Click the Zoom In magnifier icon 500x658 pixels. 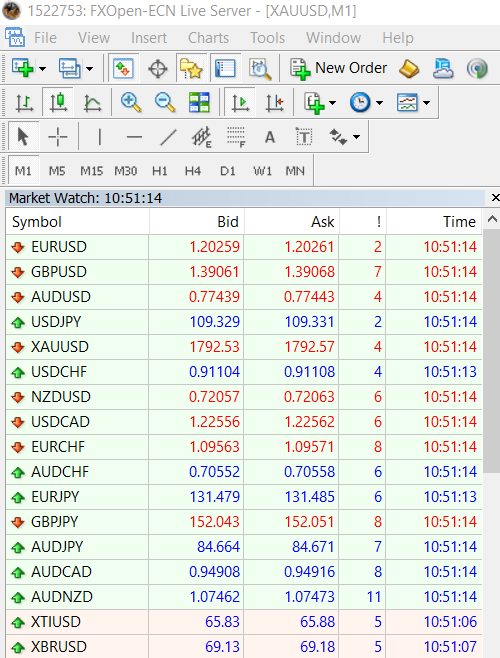coord(131,102)
